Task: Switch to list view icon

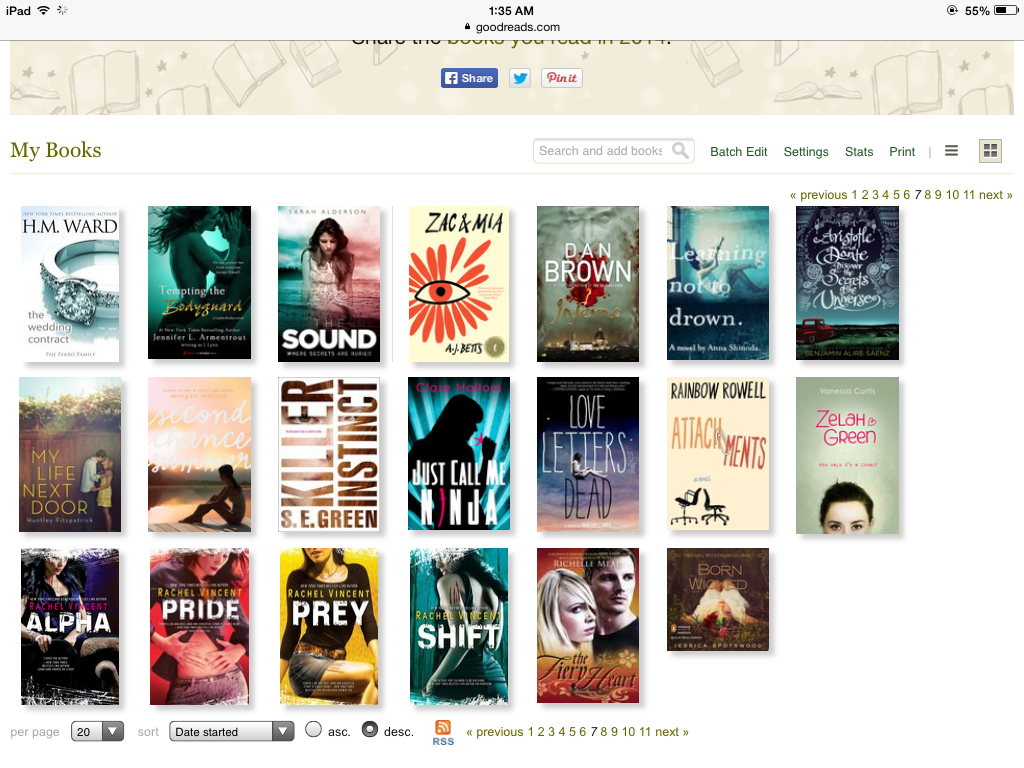Action: 952,151
